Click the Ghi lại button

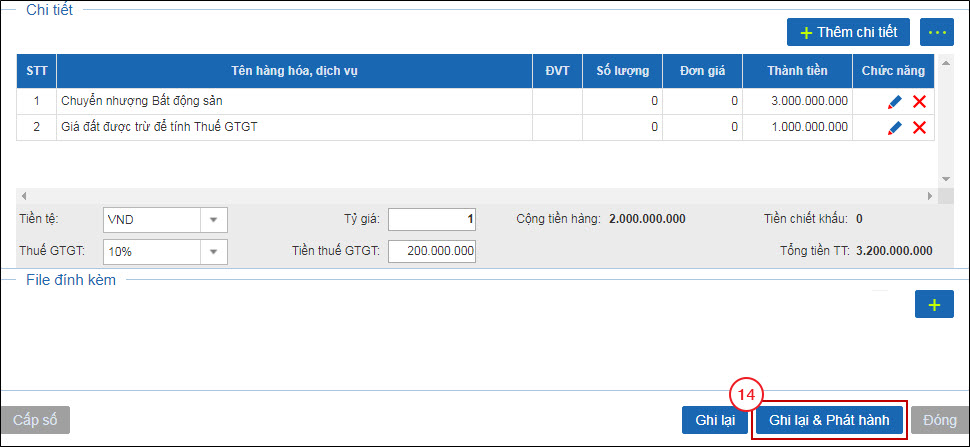[x=715, y=420]
